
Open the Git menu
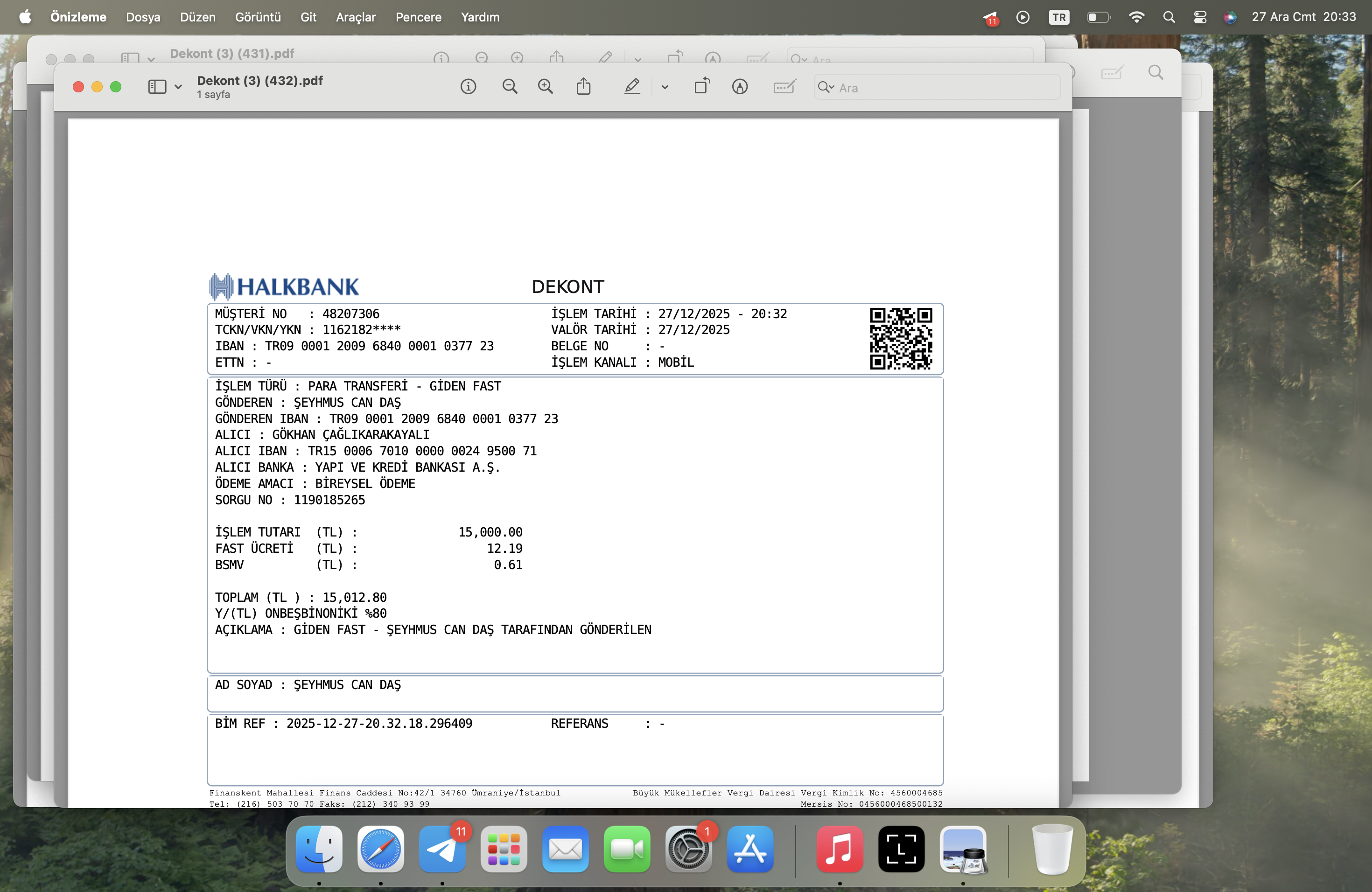[x=308, y=17]
